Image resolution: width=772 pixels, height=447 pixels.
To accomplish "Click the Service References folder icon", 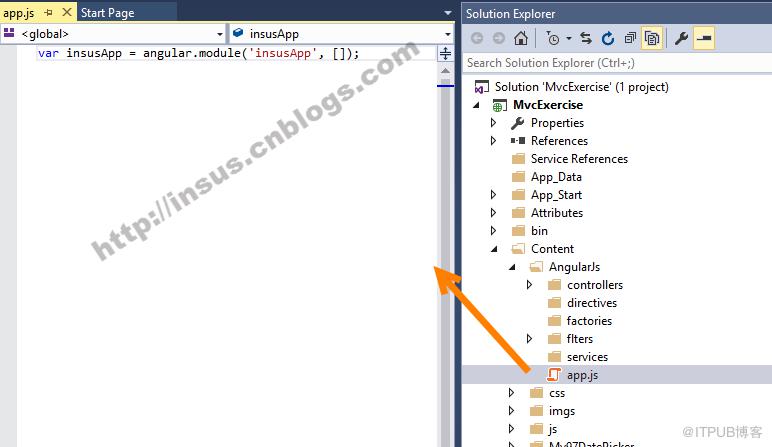I will [x=518, y=159].
